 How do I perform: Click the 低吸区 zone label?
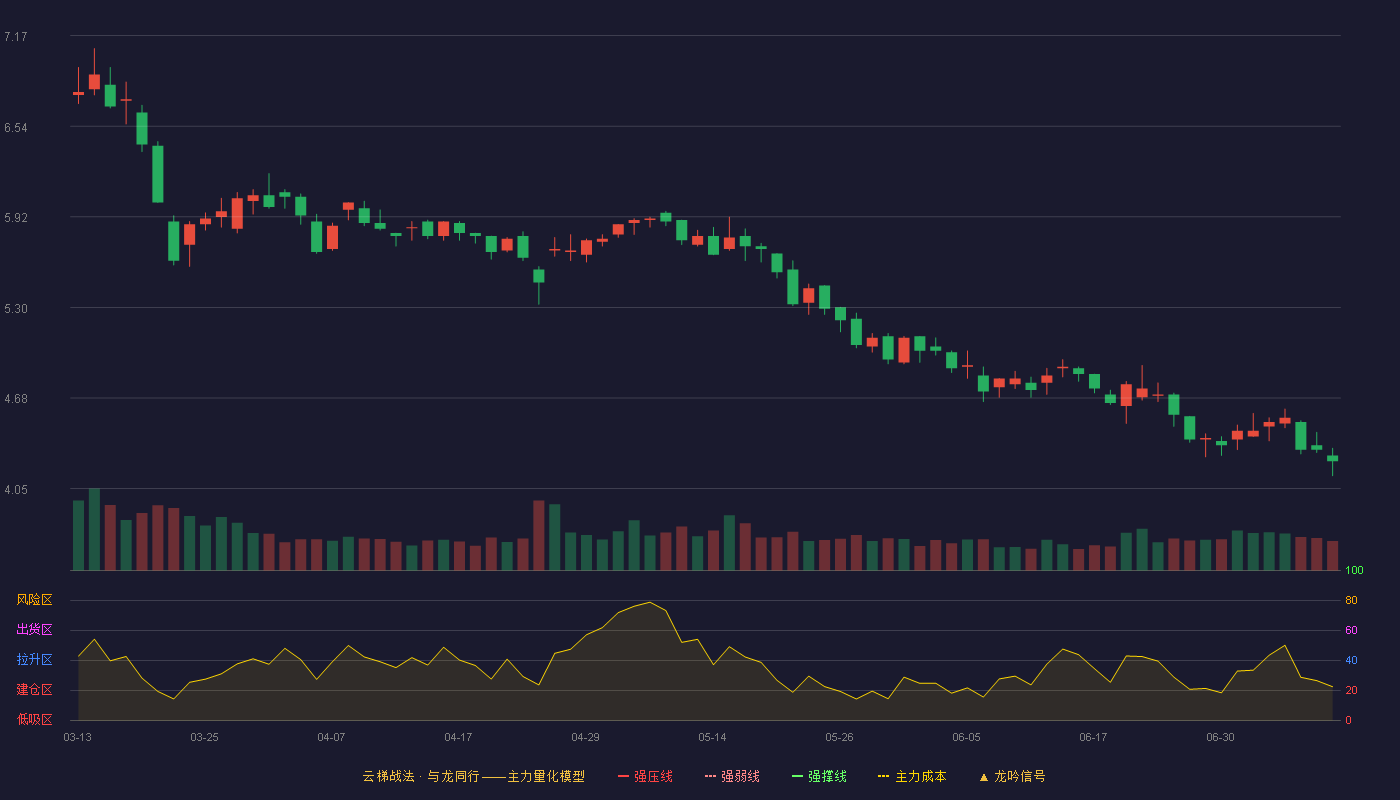34,719
